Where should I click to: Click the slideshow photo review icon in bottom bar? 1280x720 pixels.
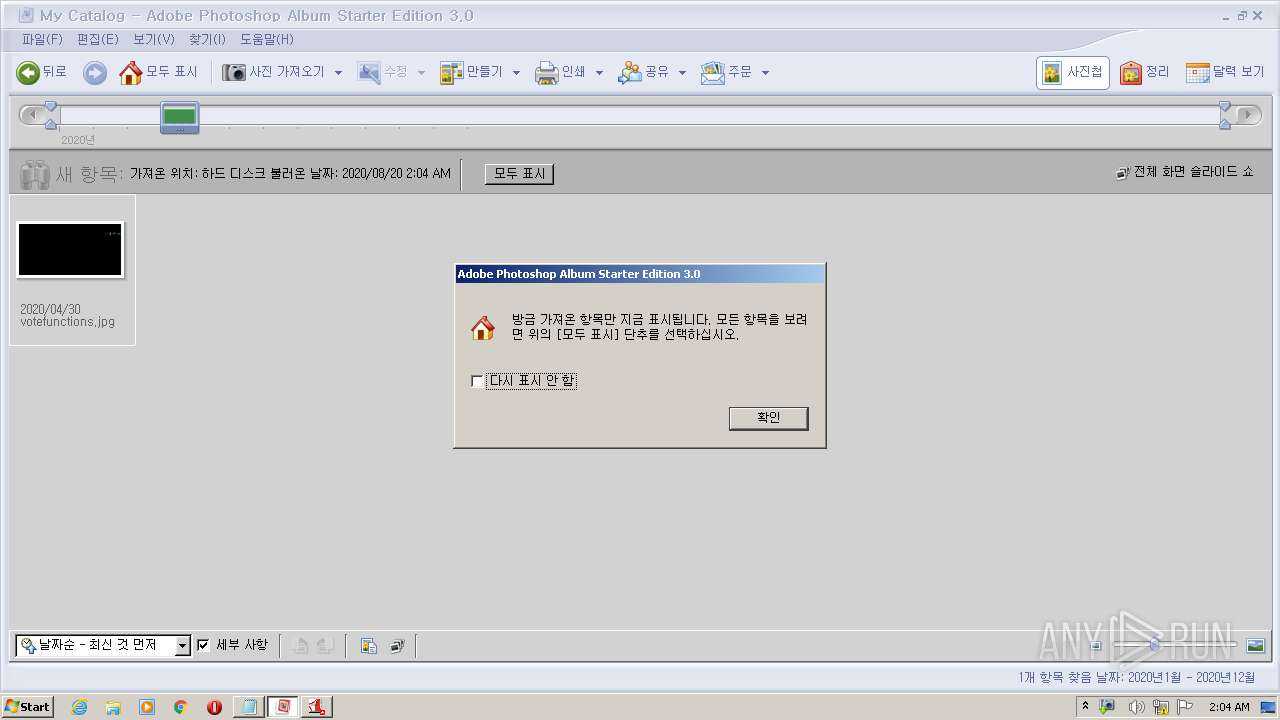pyautogui.click(x=397, y=646)
